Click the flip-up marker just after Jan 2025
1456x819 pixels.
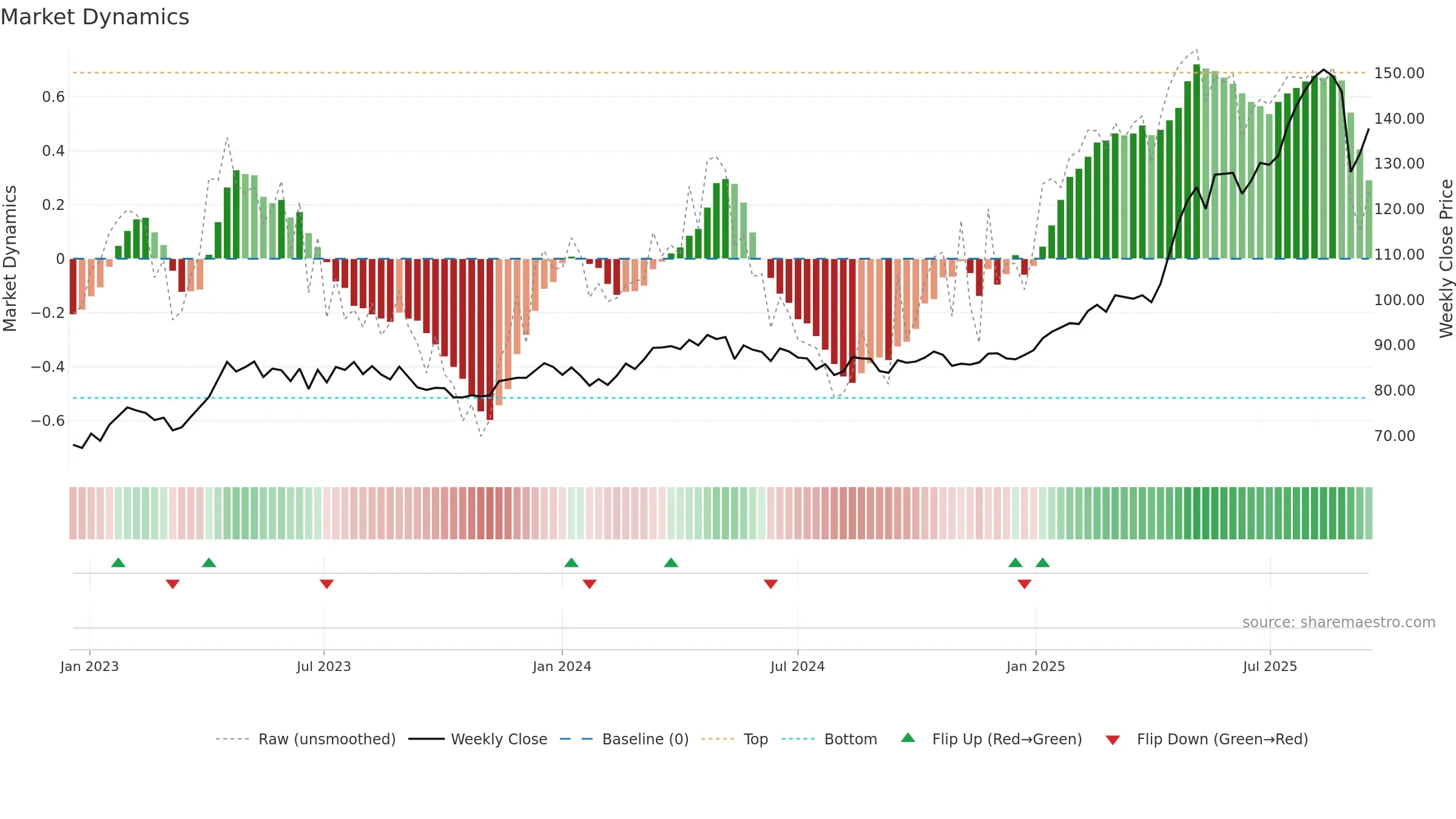(1043, 562)
